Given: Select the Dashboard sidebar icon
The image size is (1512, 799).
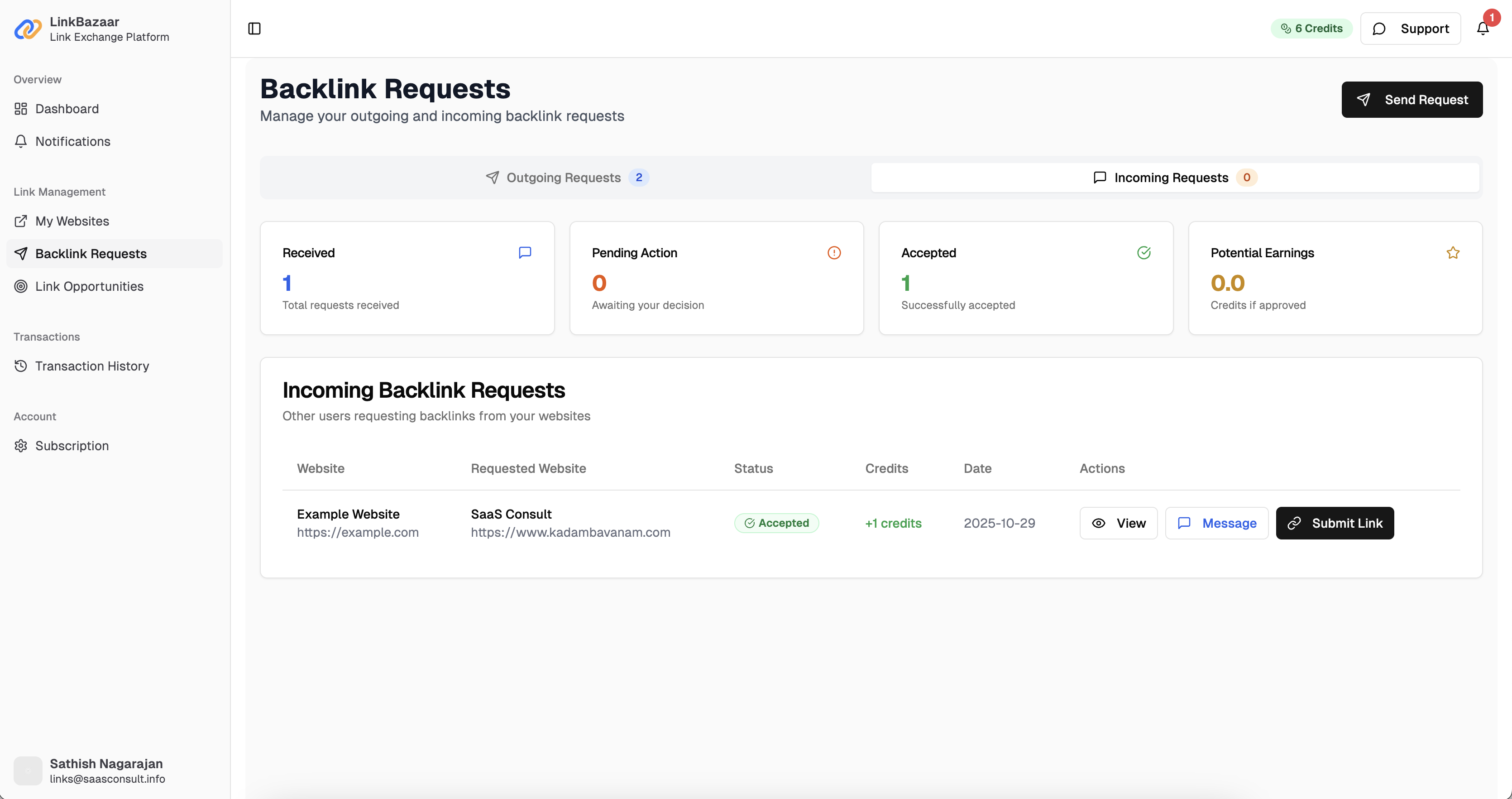Looking at the screenshot, I should point(20,109).
